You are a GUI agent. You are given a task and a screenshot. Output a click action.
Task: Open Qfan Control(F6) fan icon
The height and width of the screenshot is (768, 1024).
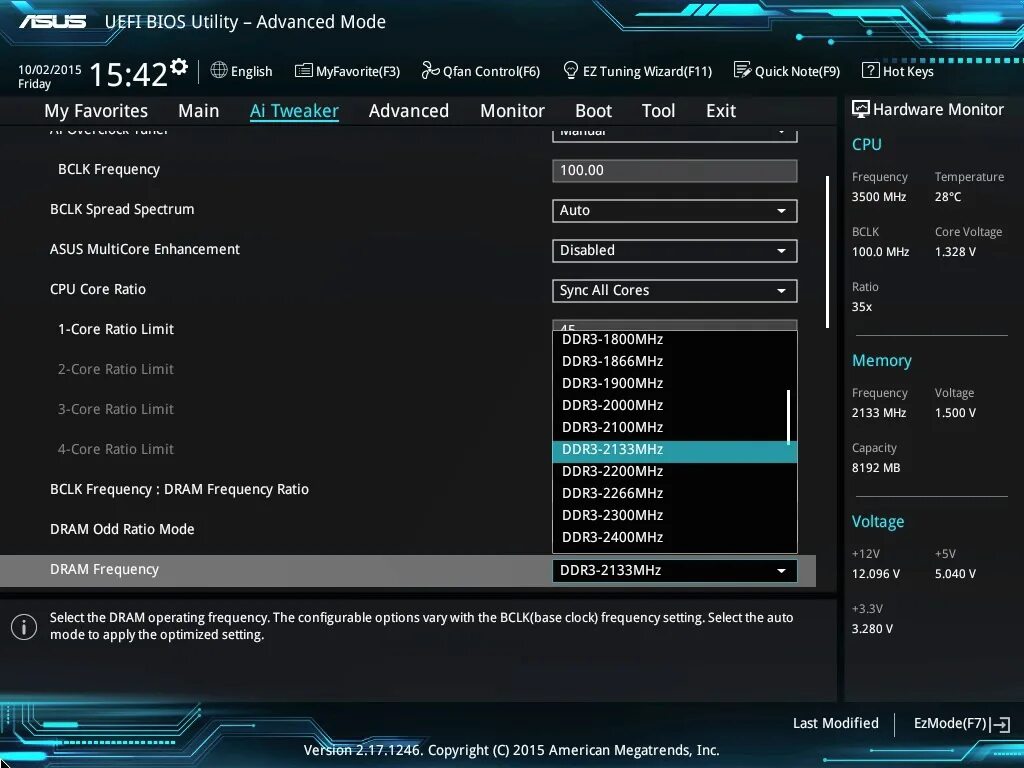point(430,70)
